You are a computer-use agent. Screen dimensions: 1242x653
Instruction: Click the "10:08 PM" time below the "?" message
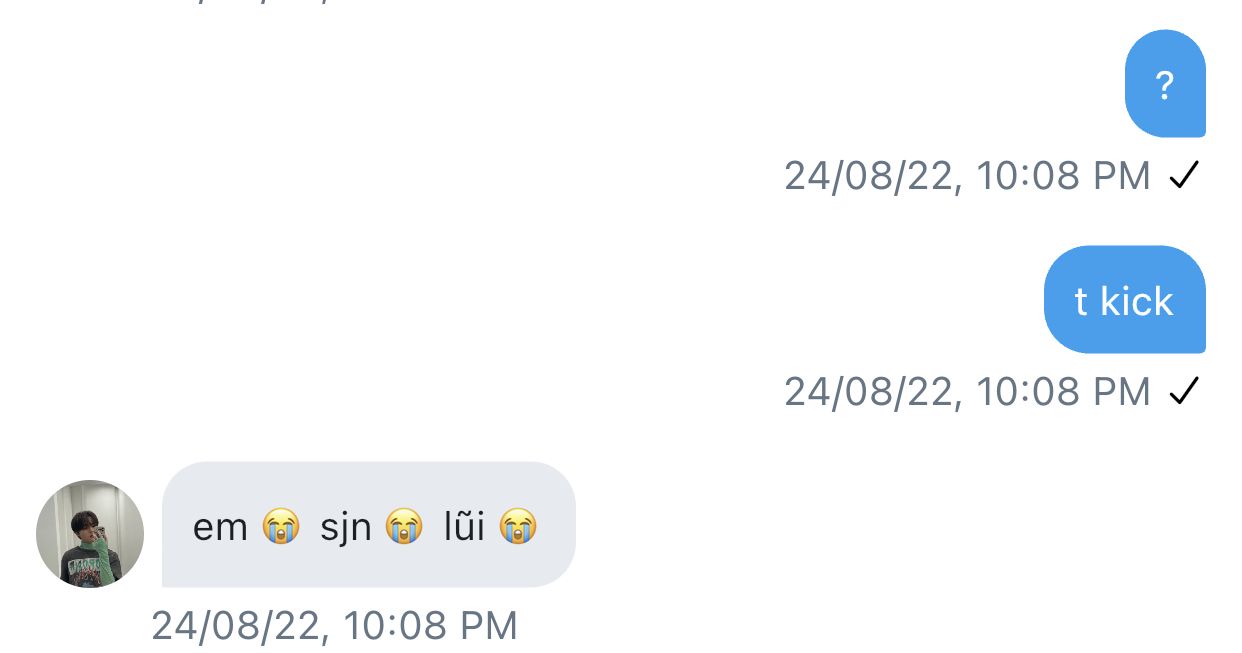[x=1064, y=176]
